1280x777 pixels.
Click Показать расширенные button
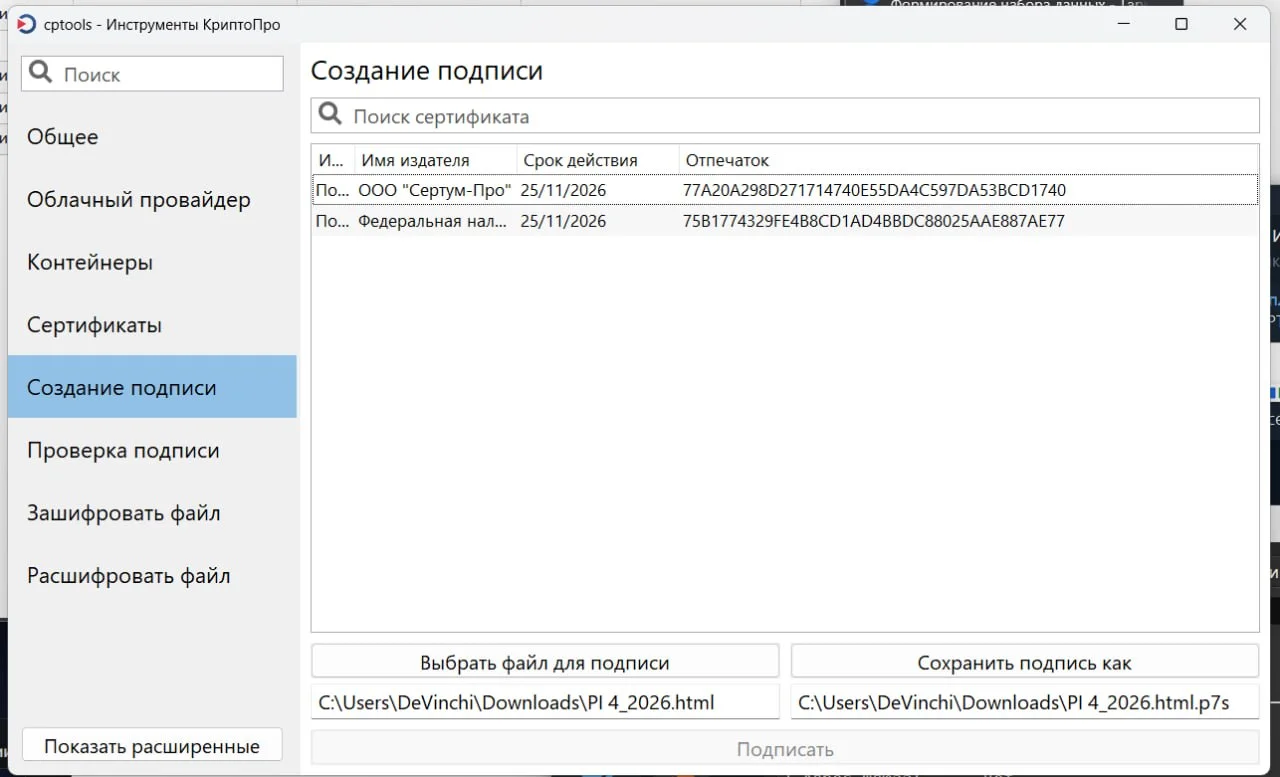coord(152,746)
